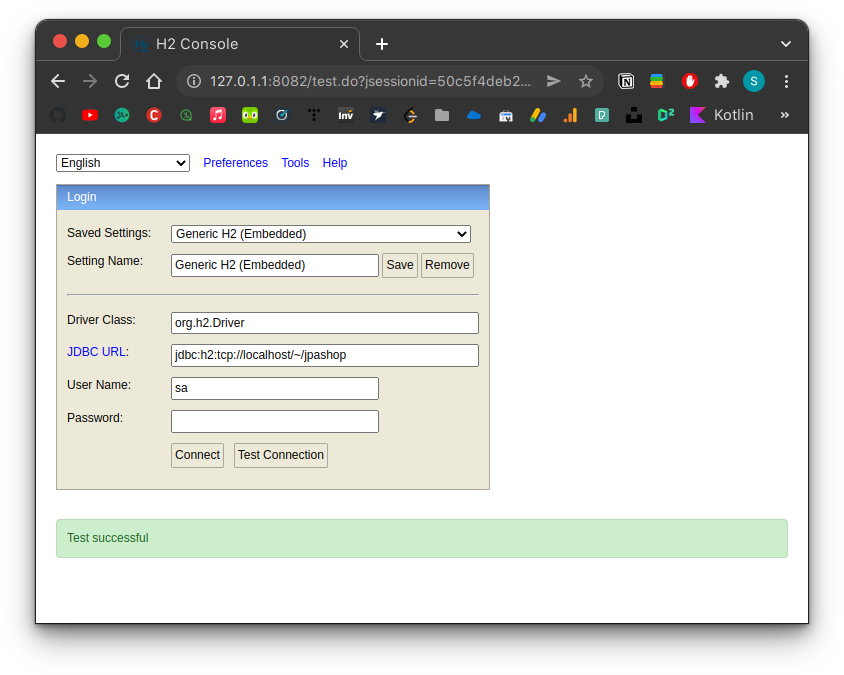Open the language dropdown showing English
Image resolution: width=844 pixels, height=675 pixels.
pos(123,163)
